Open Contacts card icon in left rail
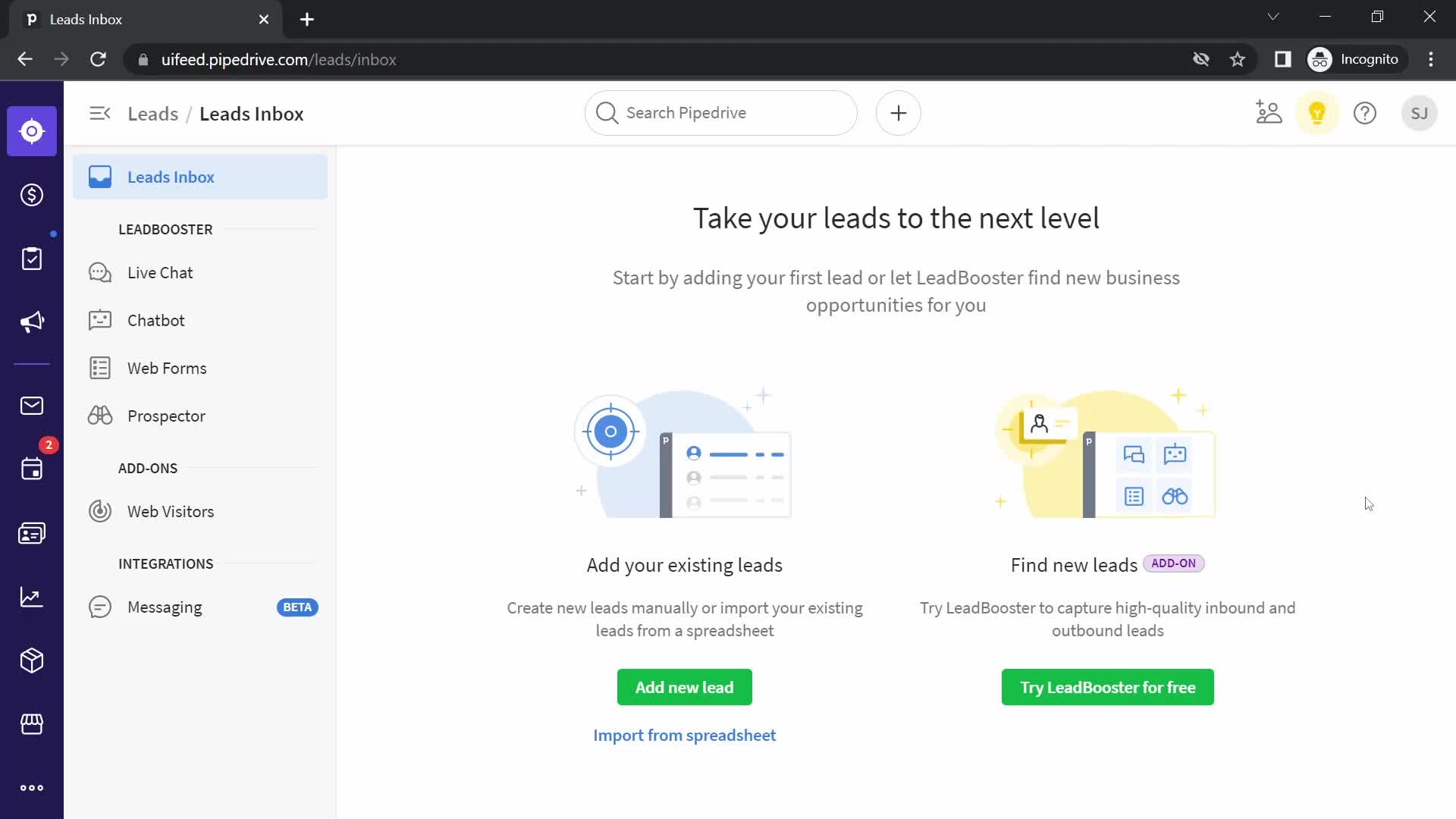1456x819 pixels. (32, 533)
